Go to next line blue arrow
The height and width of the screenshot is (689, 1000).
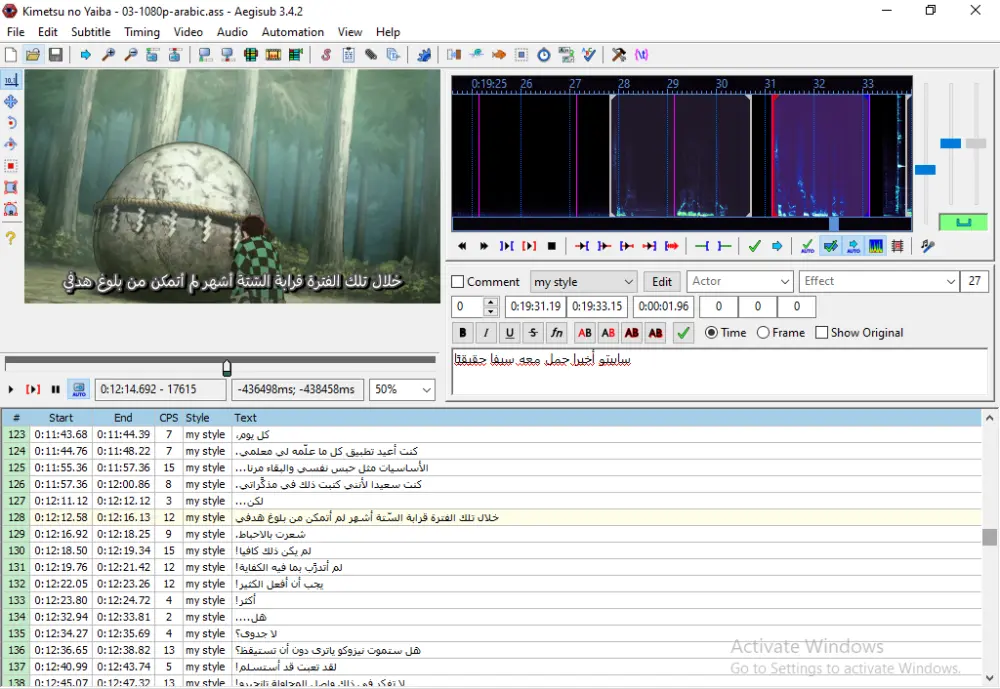[777, 246]
